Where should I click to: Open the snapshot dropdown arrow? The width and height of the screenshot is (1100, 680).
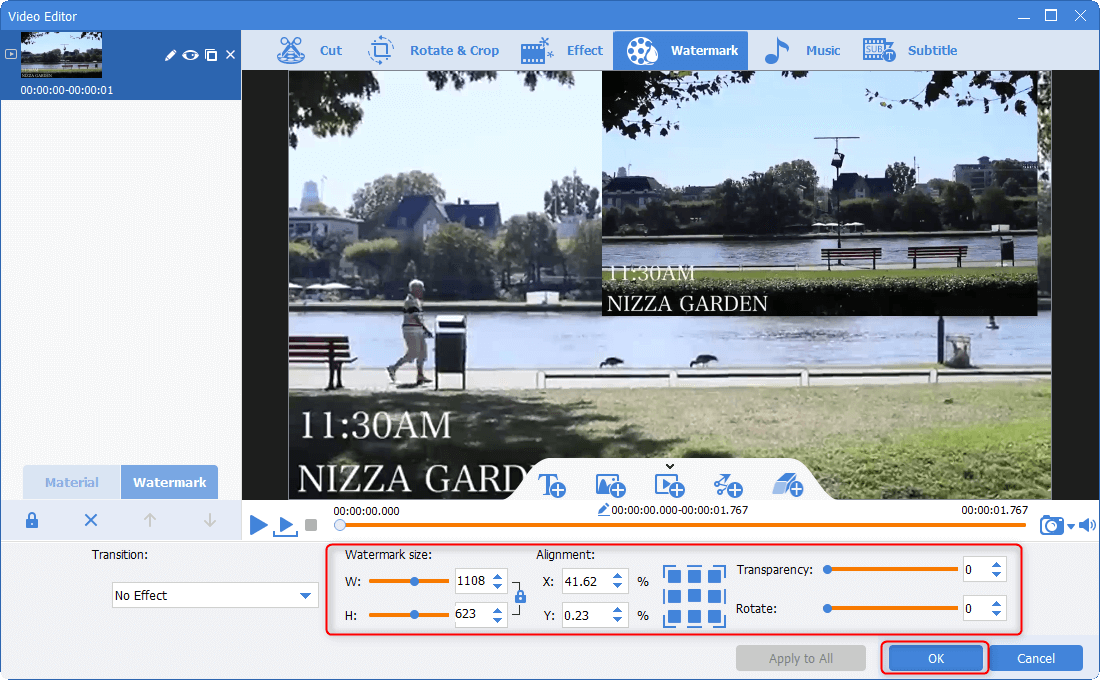tap(1071, 526)
